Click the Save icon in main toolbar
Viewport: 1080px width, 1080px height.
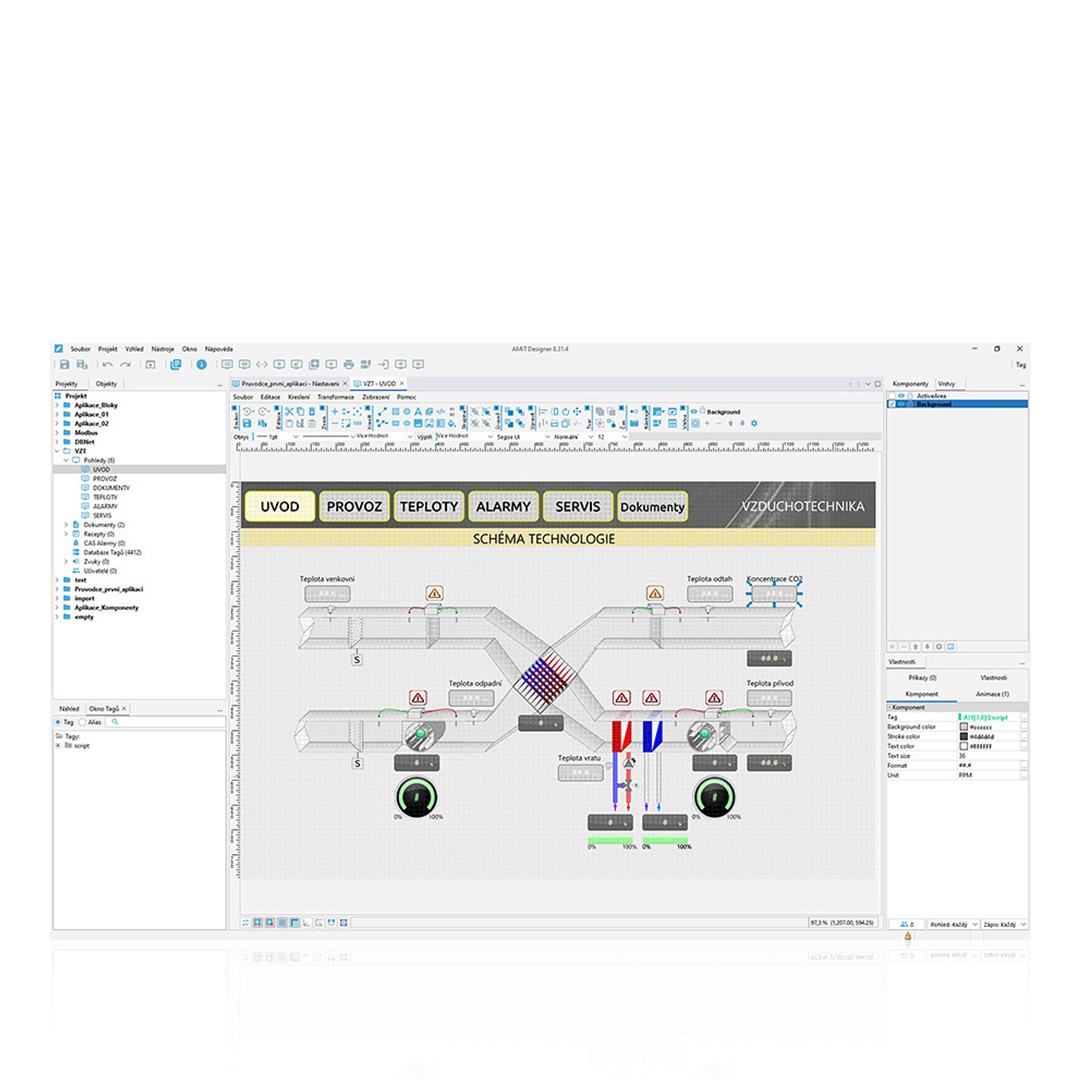point(65,365)
